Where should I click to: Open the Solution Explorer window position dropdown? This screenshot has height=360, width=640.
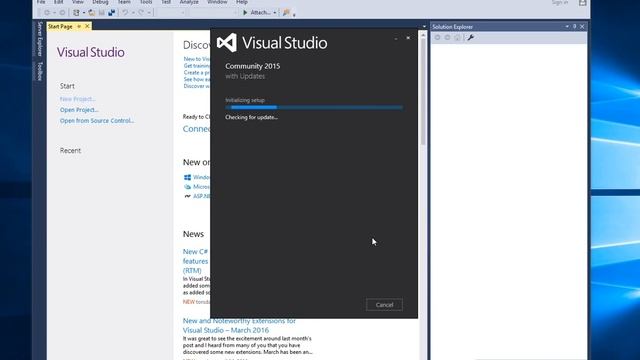(x=567, y=27)
